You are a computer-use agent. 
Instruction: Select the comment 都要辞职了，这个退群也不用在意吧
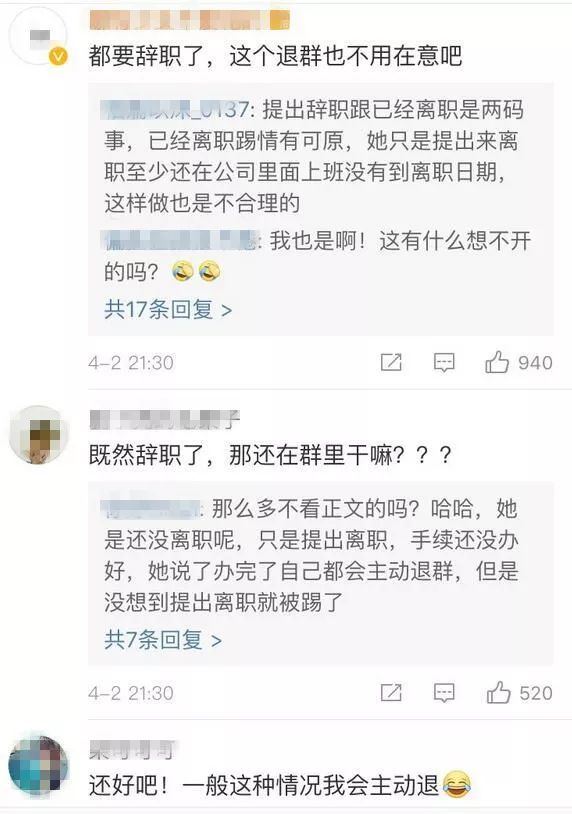[275, 56]
